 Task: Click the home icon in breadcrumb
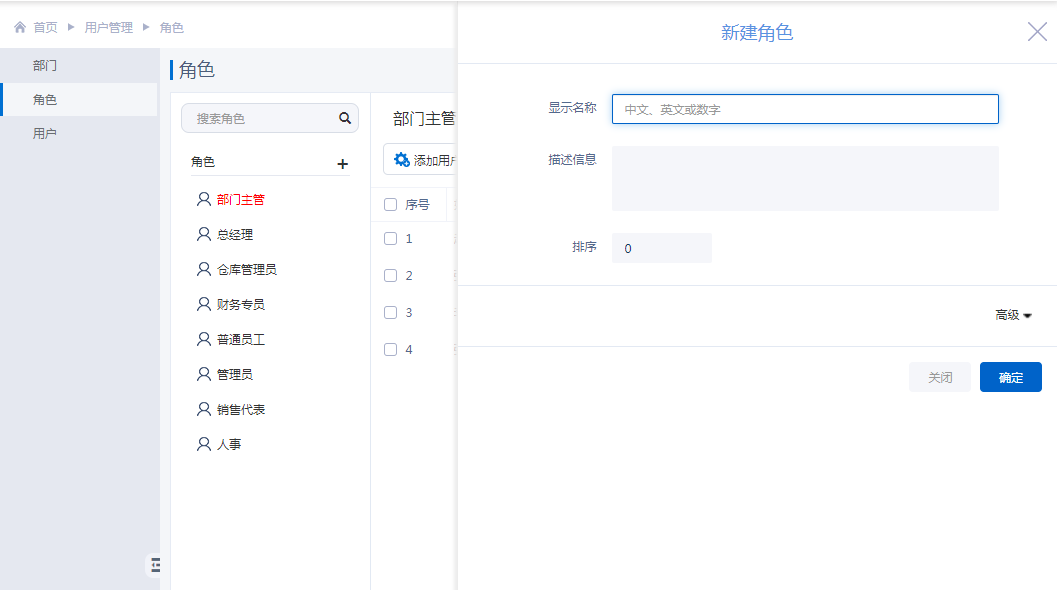(x=20, y=28)
